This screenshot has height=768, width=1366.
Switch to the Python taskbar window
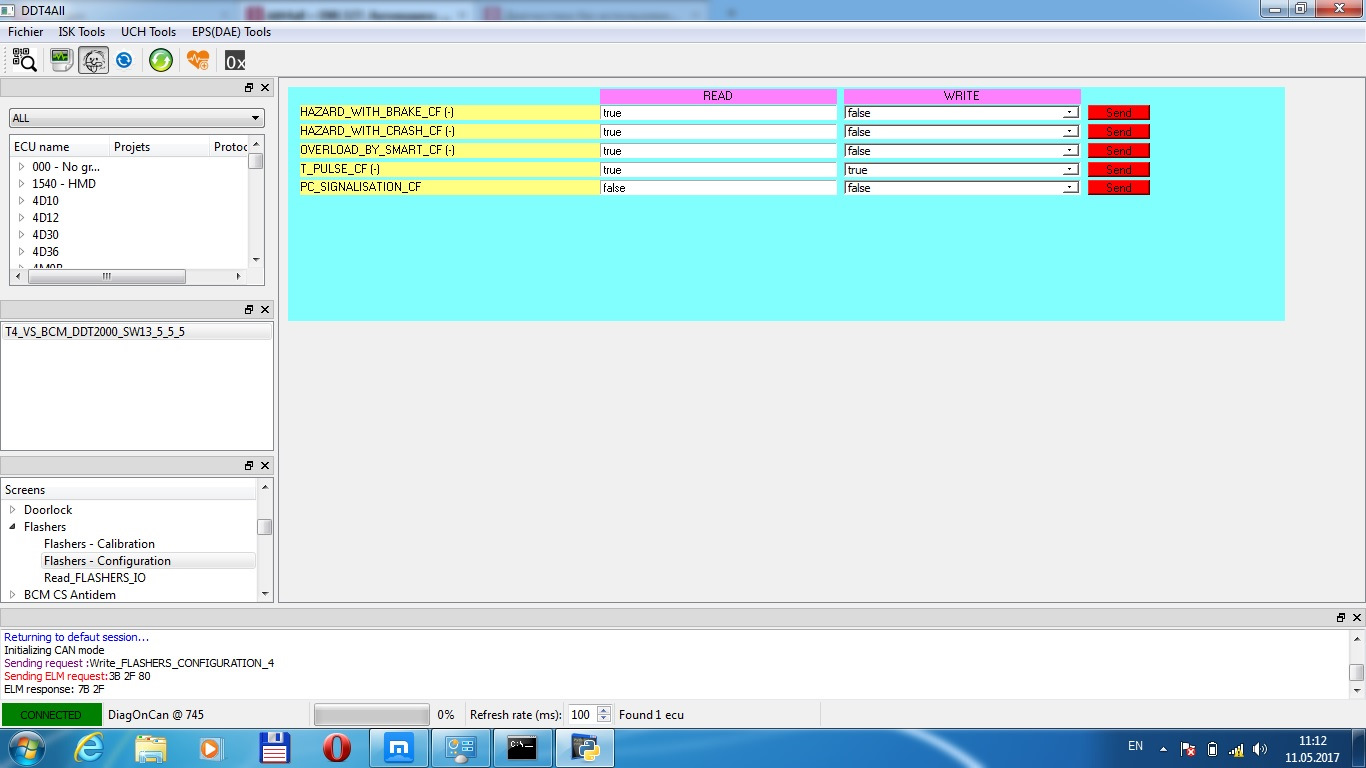585,748
